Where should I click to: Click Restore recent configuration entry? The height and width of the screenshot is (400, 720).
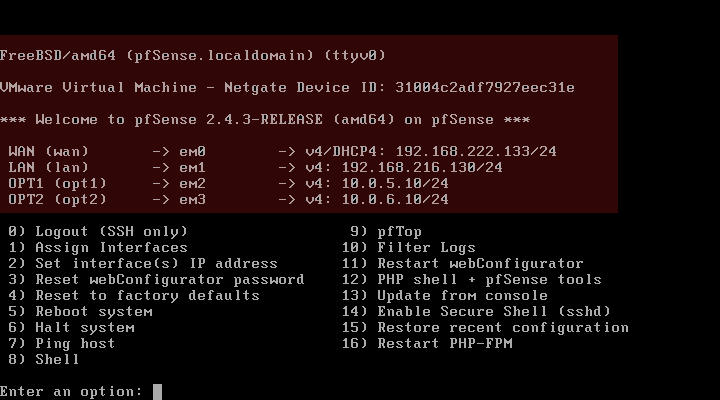coord(485,327)
